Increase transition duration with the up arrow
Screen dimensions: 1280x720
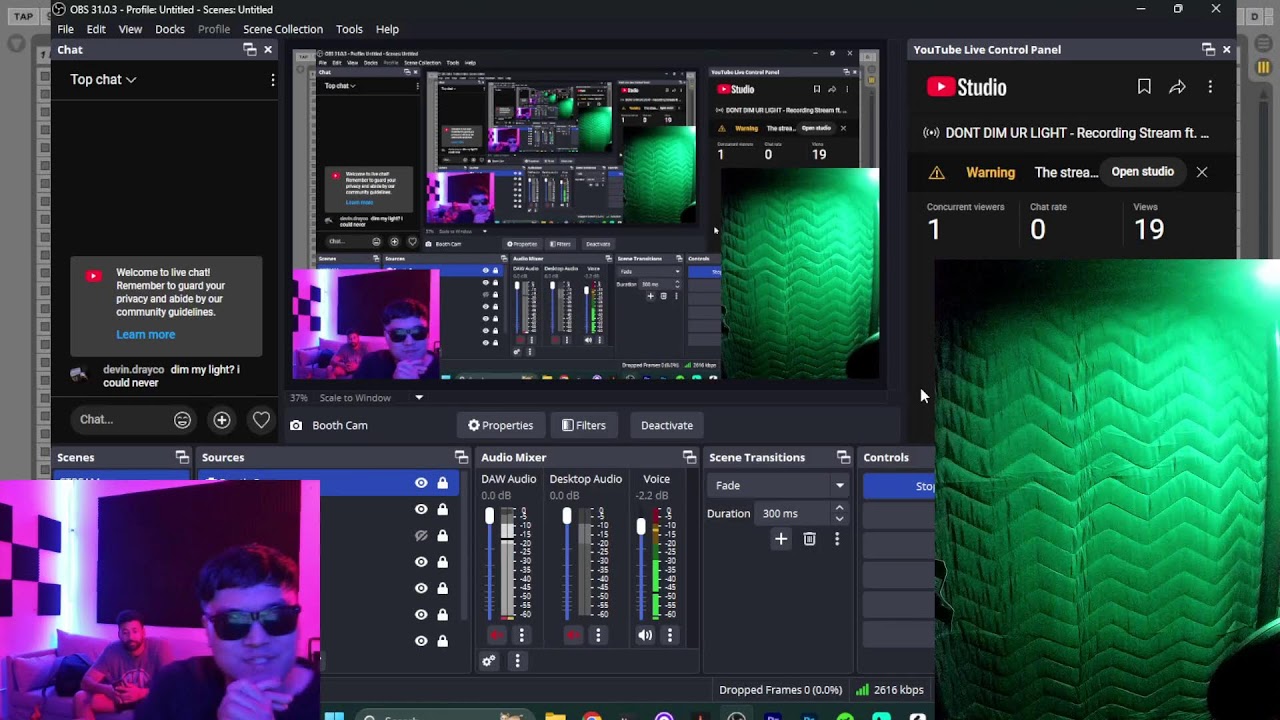[x=839, y=508]
